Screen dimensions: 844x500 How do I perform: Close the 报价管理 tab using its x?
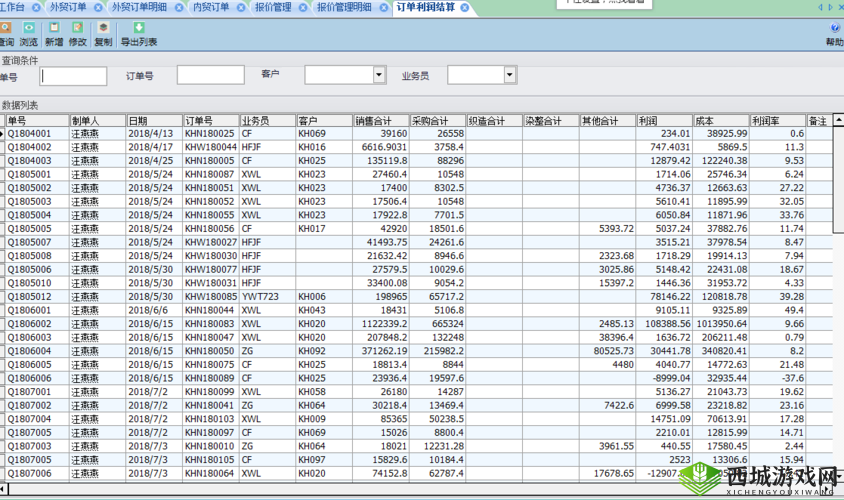tap(302, 7)
